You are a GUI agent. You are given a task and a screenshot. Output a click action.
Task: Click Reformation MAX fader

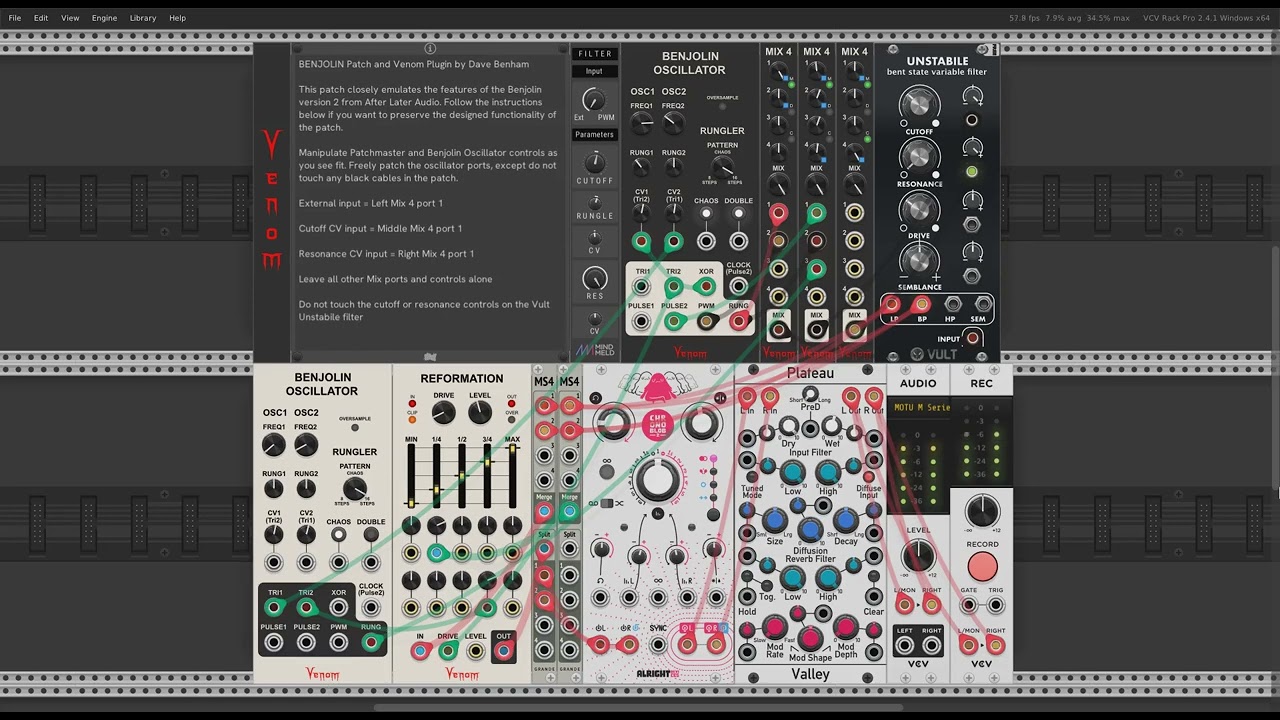(512, 477)
